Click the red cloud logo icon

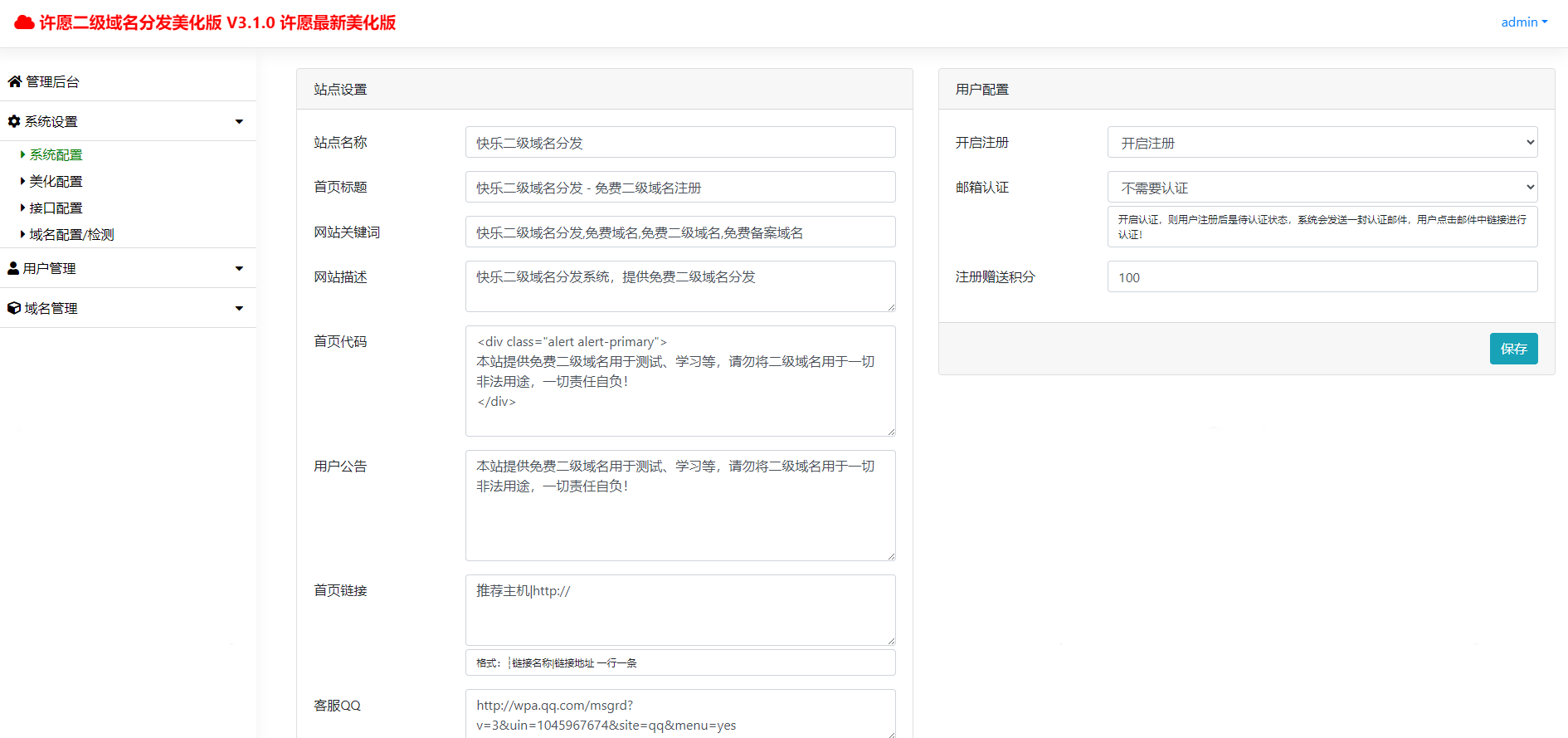[24, 22]
